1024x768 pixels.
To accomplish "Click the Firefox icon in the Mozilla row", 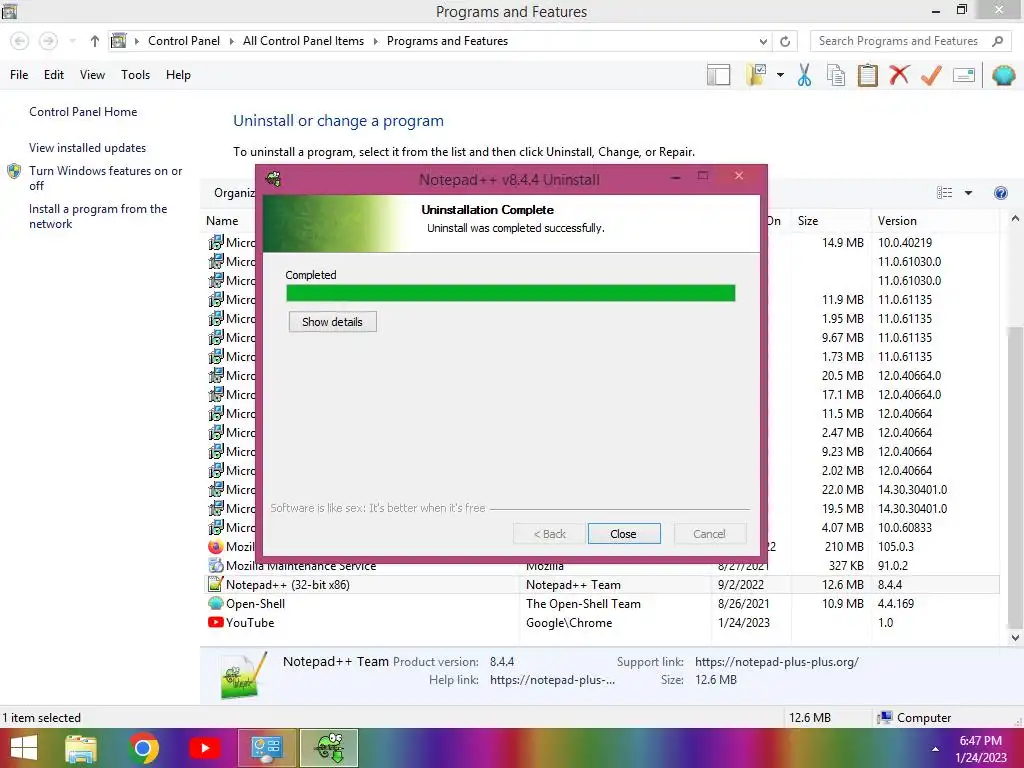I will point(216,547).
